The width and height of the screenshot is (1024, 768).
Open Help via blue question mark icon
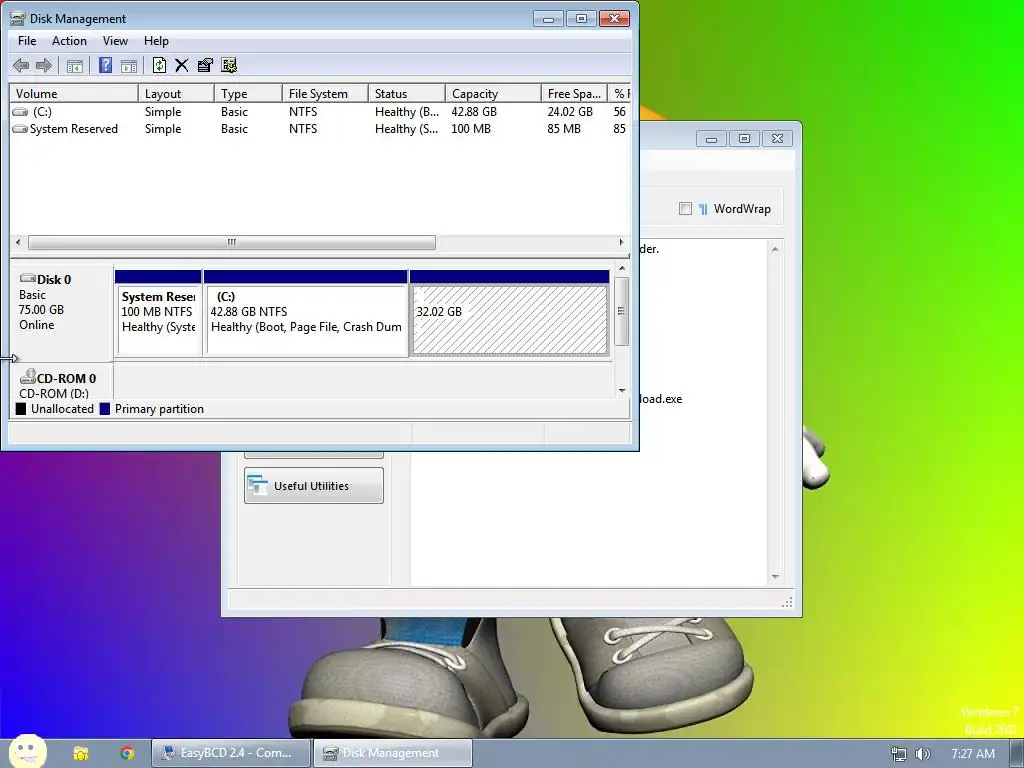pos(105,65)
